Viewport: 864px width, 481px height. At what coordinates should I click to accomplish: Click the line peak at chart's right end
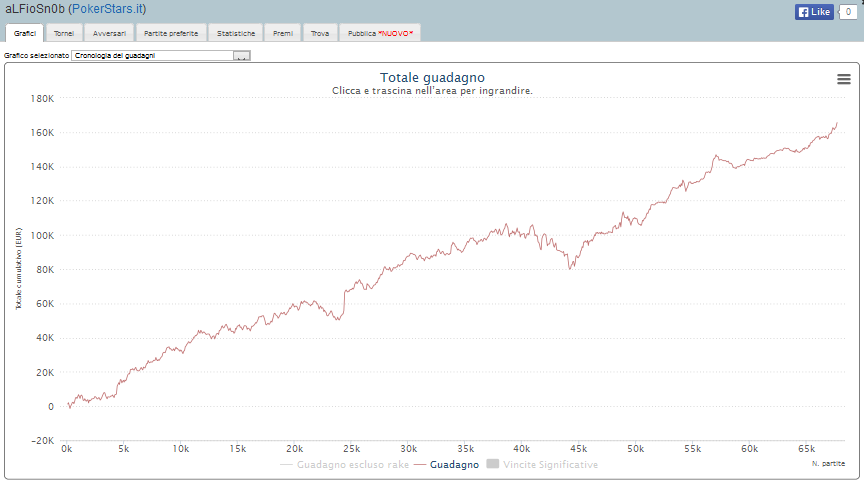(836, 123)
